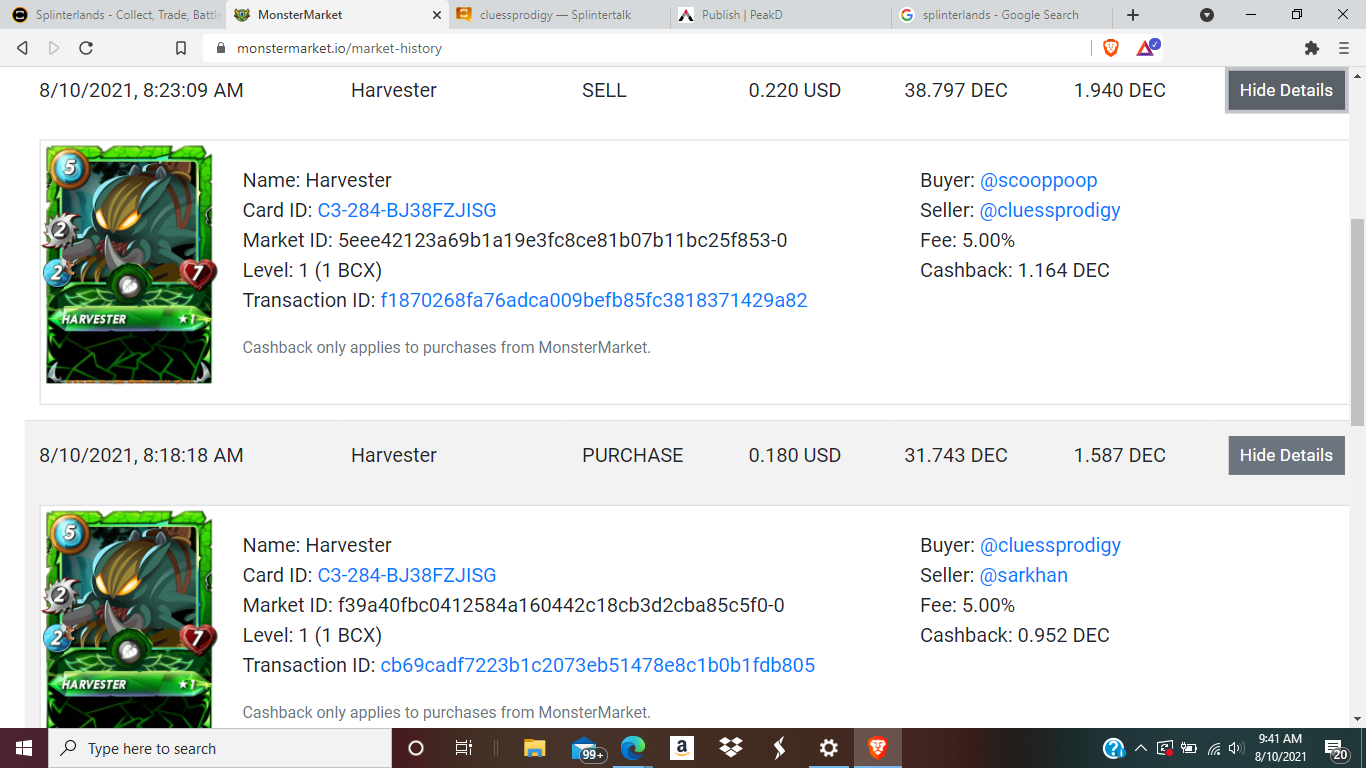Screen dimensions: 1366x768
Task: Open transaction ID f1870268fa76 link
Action: click(594, 300)
